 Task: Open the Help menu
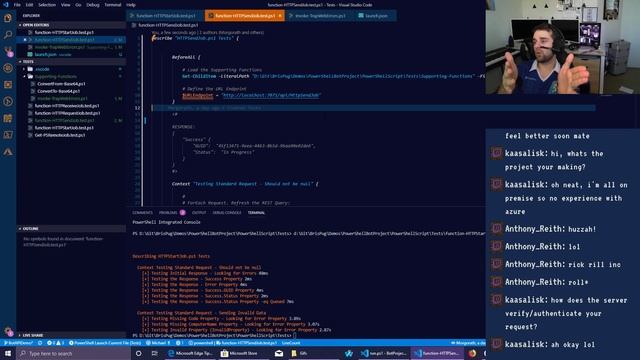(131, 5)
